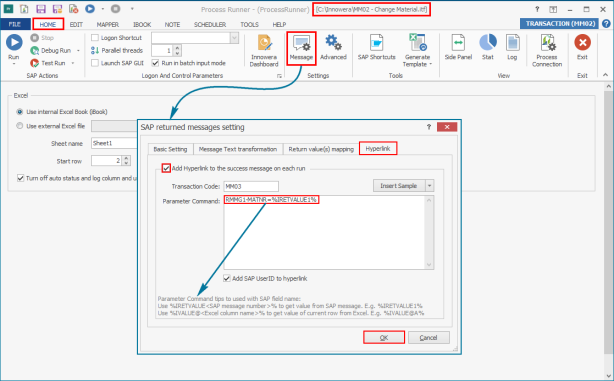Click the Parallel threads icon
614x381 pixels.
(95, 51)
